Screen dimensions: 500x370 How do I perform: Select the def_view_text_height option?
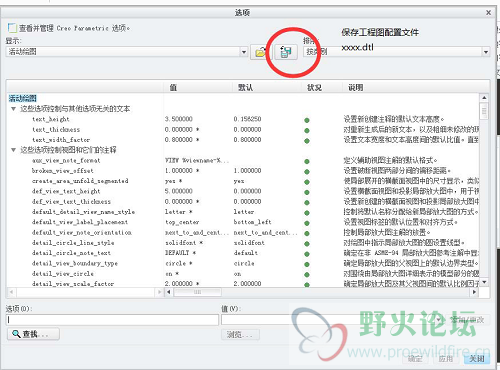(x=66, y=191)
